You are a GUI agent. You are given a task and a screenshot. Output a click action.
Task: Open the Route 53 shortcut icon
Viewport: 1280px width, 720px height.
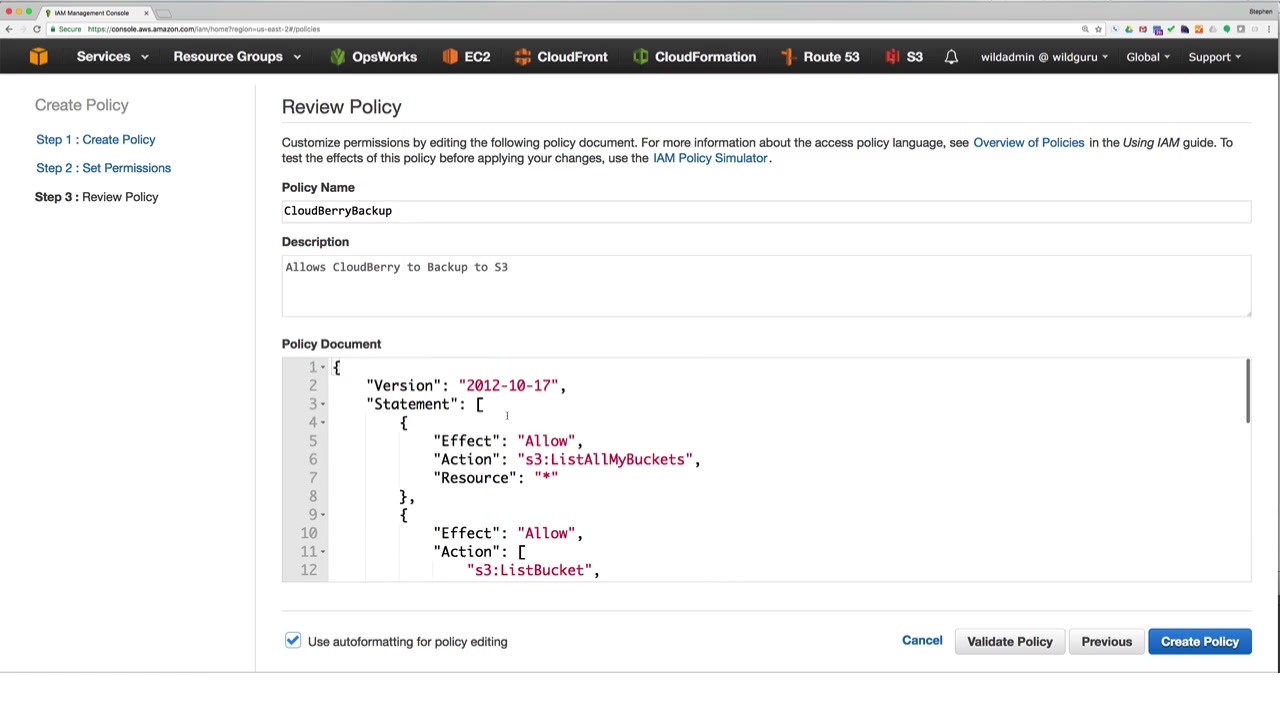click(788, 57)
